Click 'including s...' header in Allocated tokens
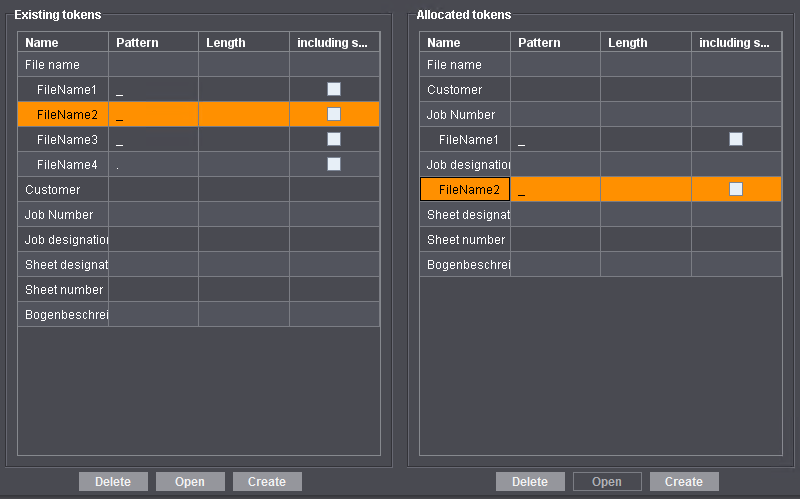Screen dimensions: 800x499 (736, 42)
